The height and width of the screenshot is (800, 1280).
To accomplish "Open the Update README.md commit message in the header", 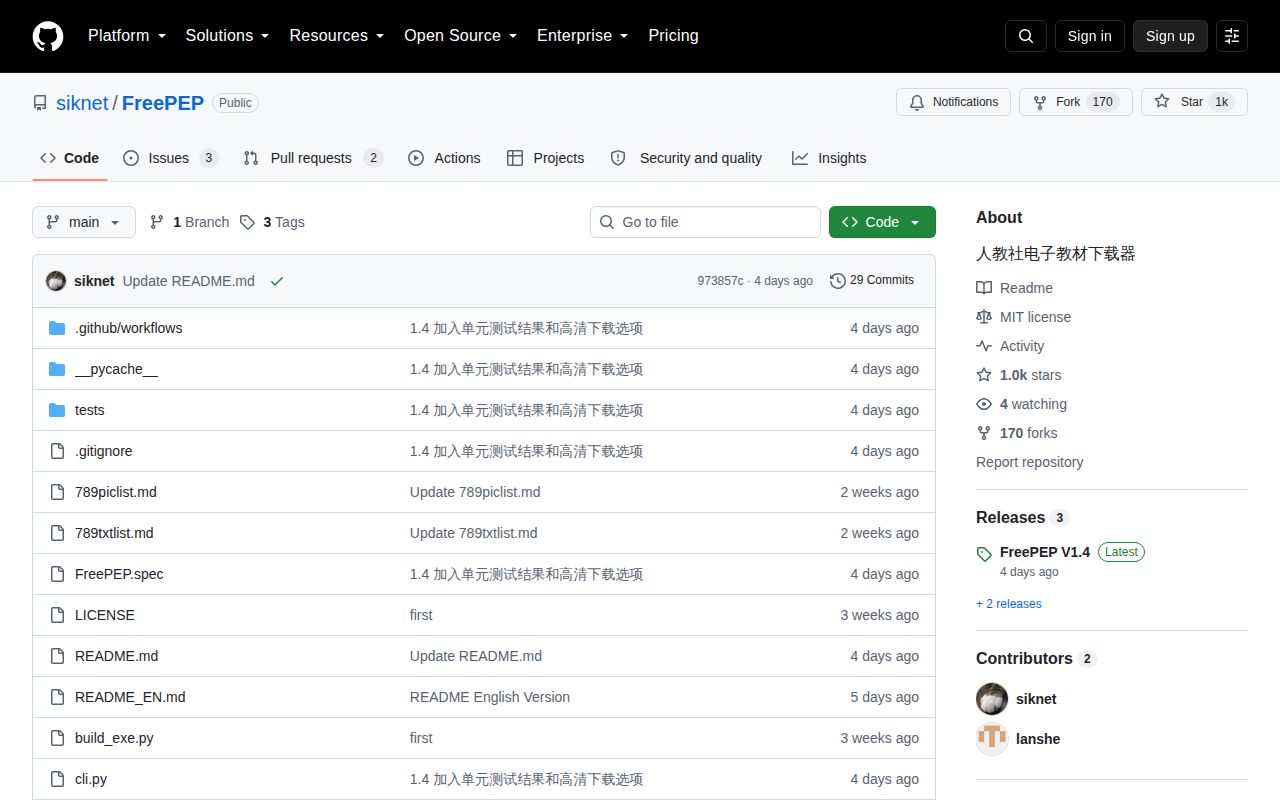I will [189, 281].
